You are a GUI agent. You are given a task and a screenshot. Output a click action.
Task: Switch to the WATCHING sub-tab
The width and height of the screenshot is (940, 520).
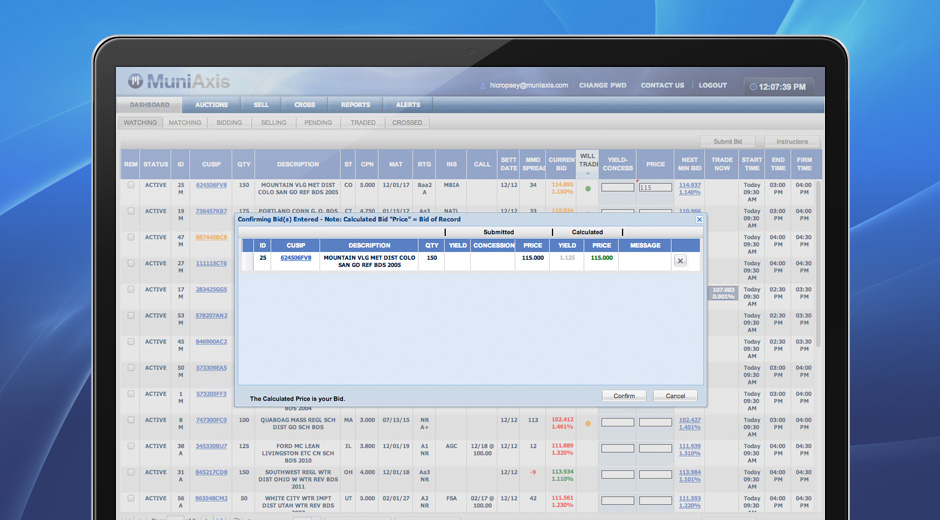point(140,122)
